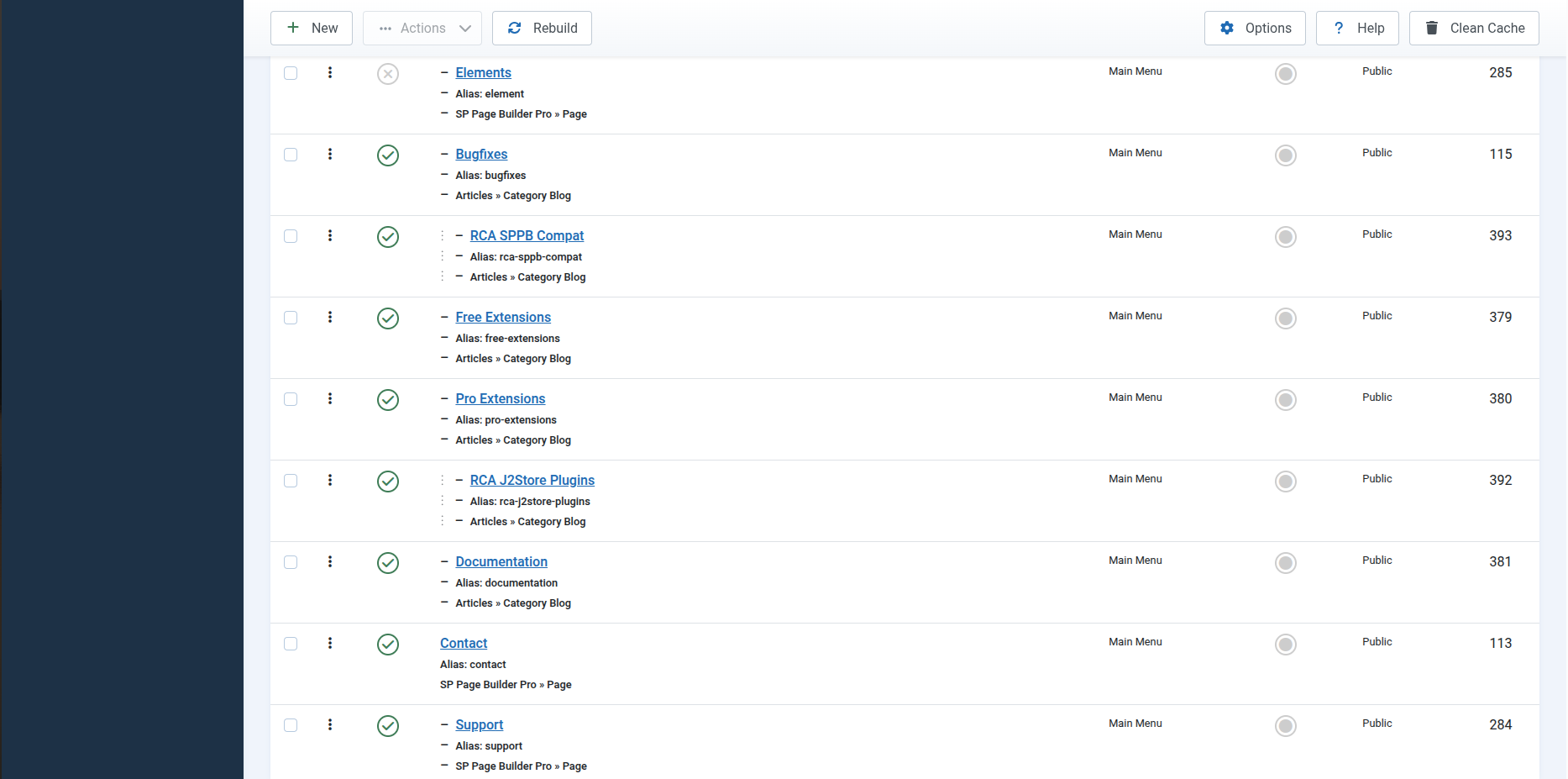Image resolution: width=1568 pixels, height=779 pixels.
Task: Toggle published status of Pro Extensions
Action: coord(388,400)
